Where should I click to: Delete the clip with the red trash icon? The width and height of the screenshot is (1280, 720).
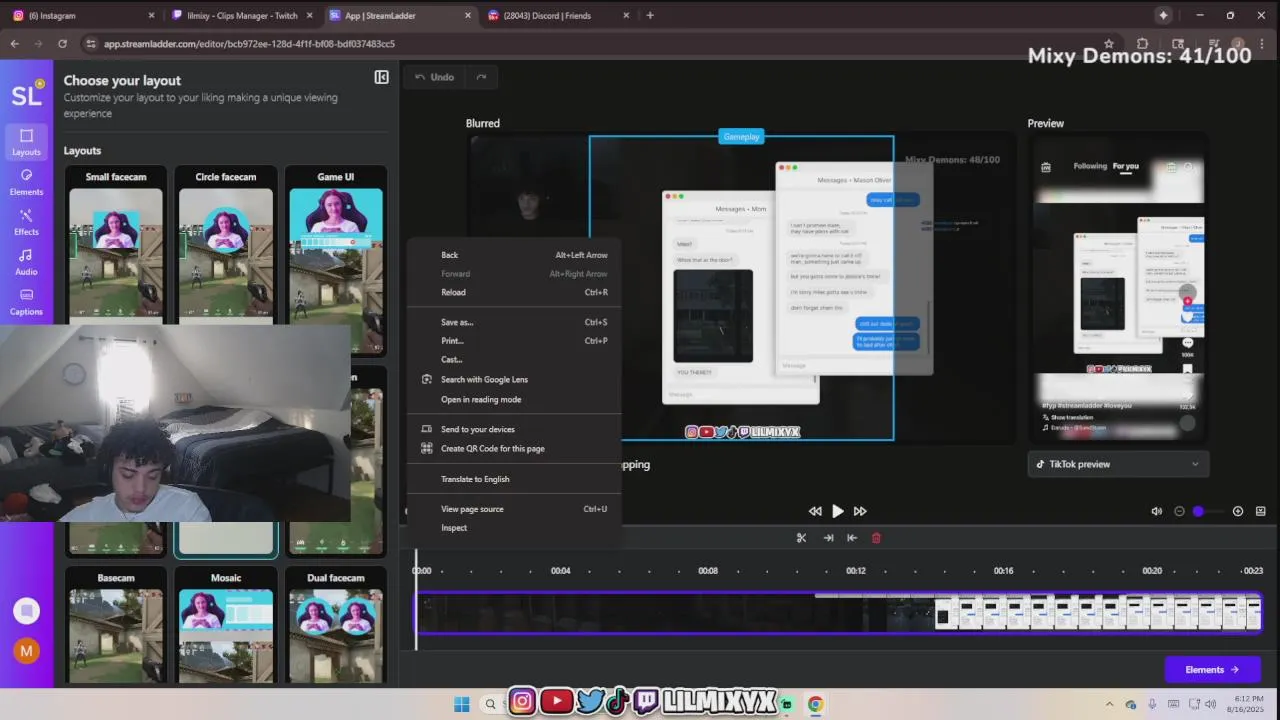coord(876,538)
